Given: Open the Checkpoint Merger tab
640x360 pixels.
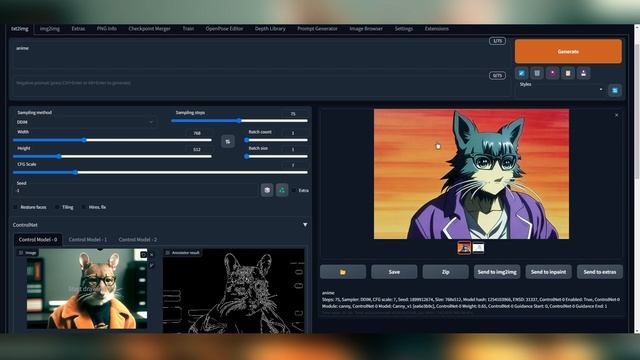Looking at the screenshot, I should [x=149, y=29].
